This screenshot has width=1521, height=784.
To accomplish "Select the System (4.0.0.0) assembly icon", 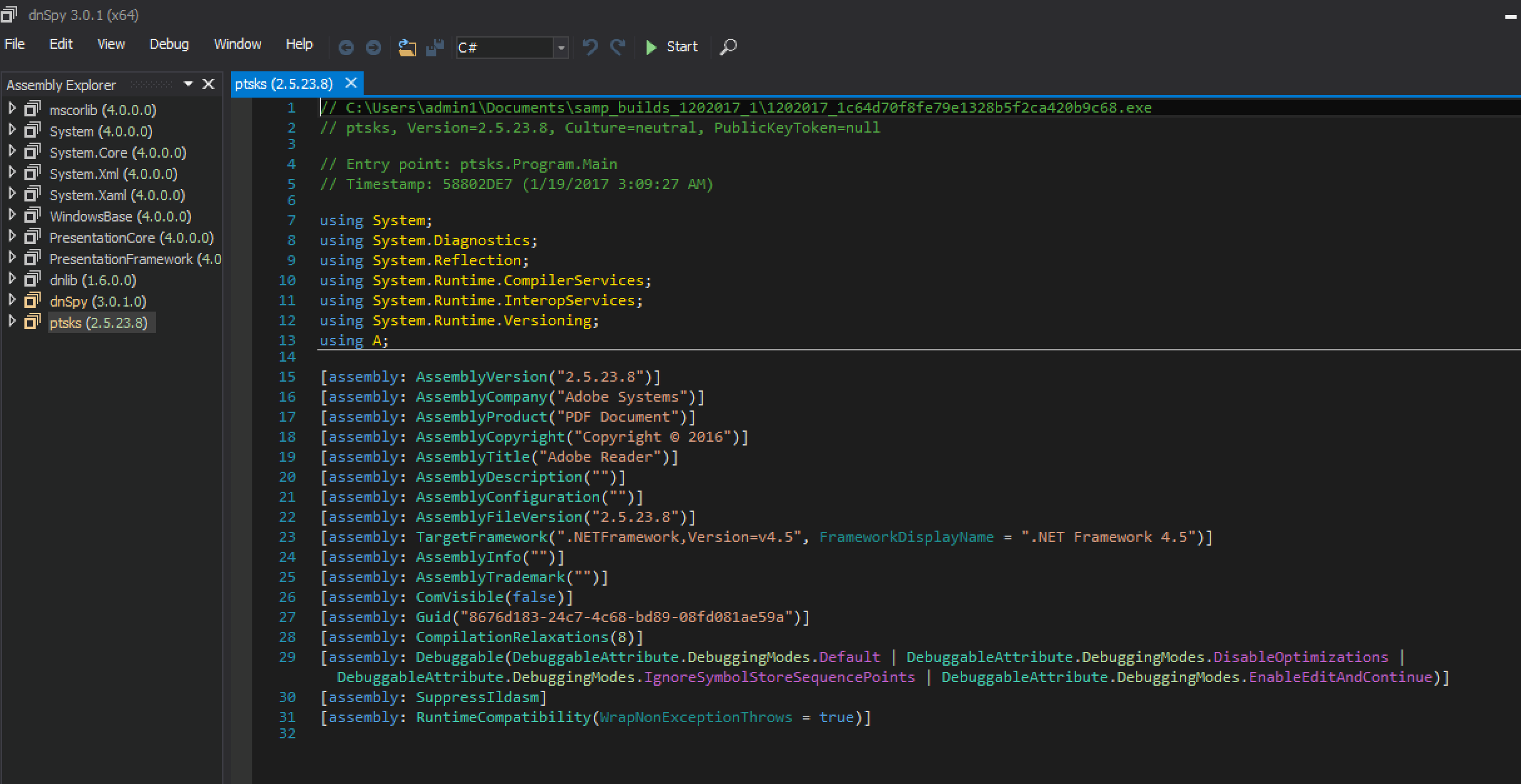I will tap(33, 131).
